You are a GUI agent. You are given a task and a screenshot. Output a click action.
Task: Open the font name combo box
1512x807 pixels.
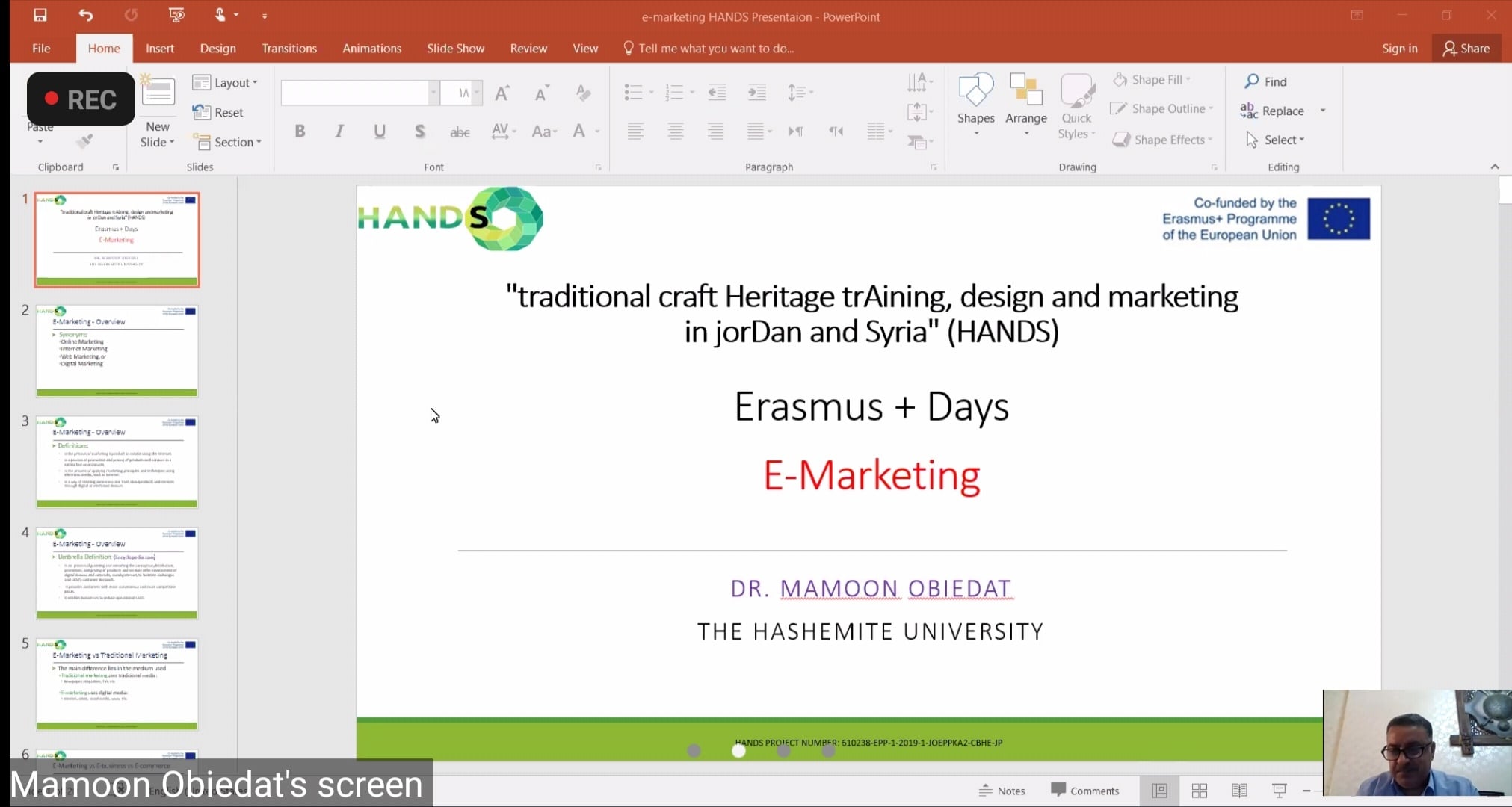click(360, 93)
